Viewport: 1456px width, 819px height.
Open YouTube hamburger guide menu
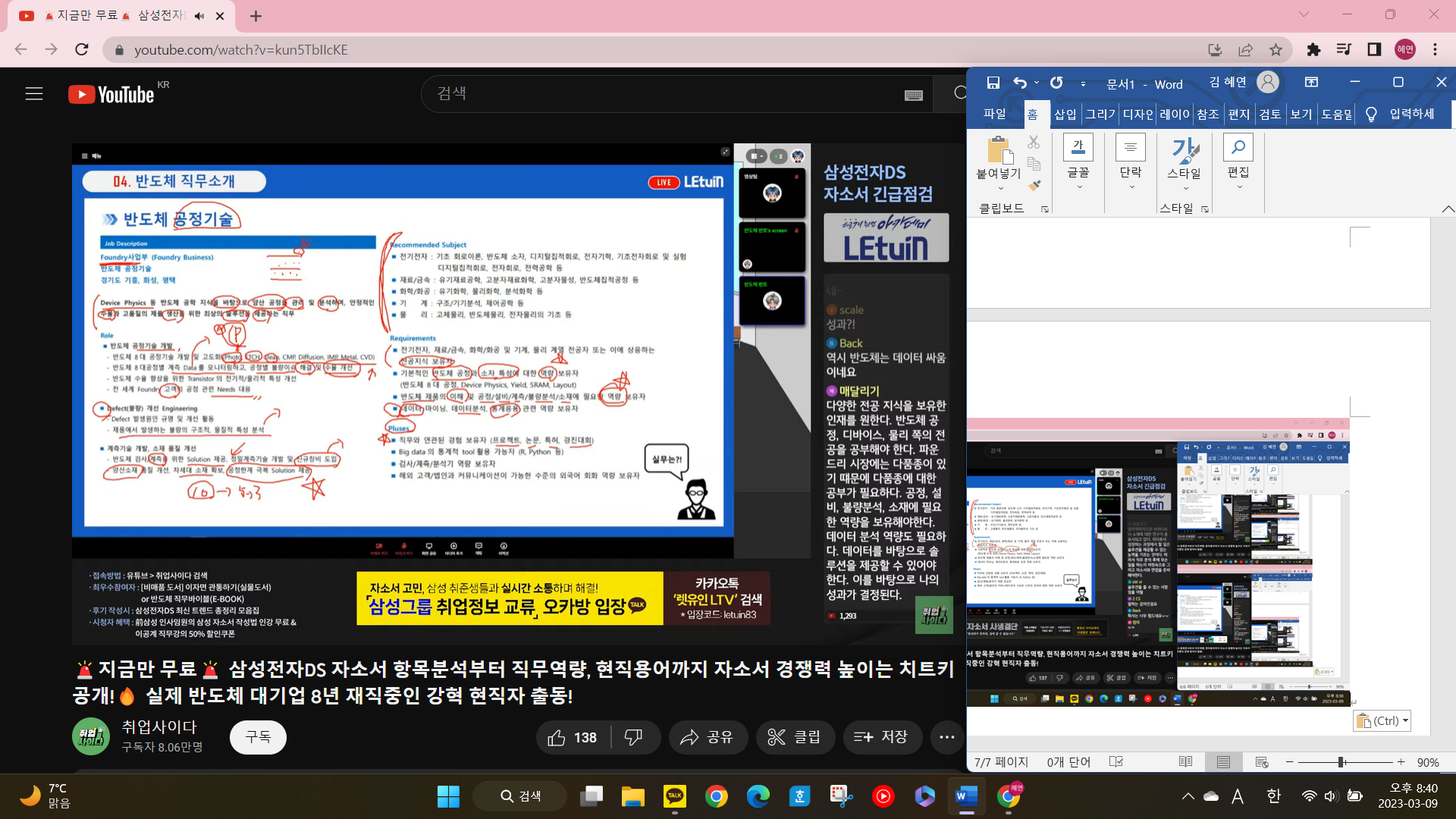tap(34, 94)
